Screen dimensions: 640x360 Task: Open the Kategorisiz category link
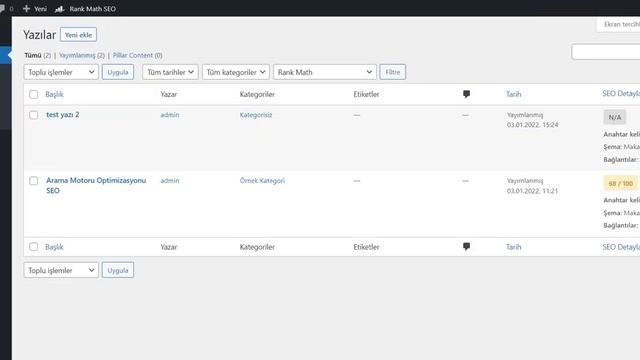256,115
